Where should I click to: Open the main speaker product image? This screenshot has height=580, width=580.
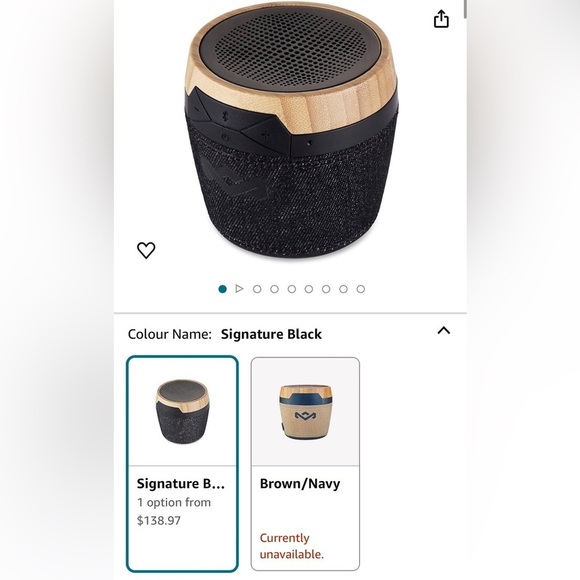[x=291, y=129]
